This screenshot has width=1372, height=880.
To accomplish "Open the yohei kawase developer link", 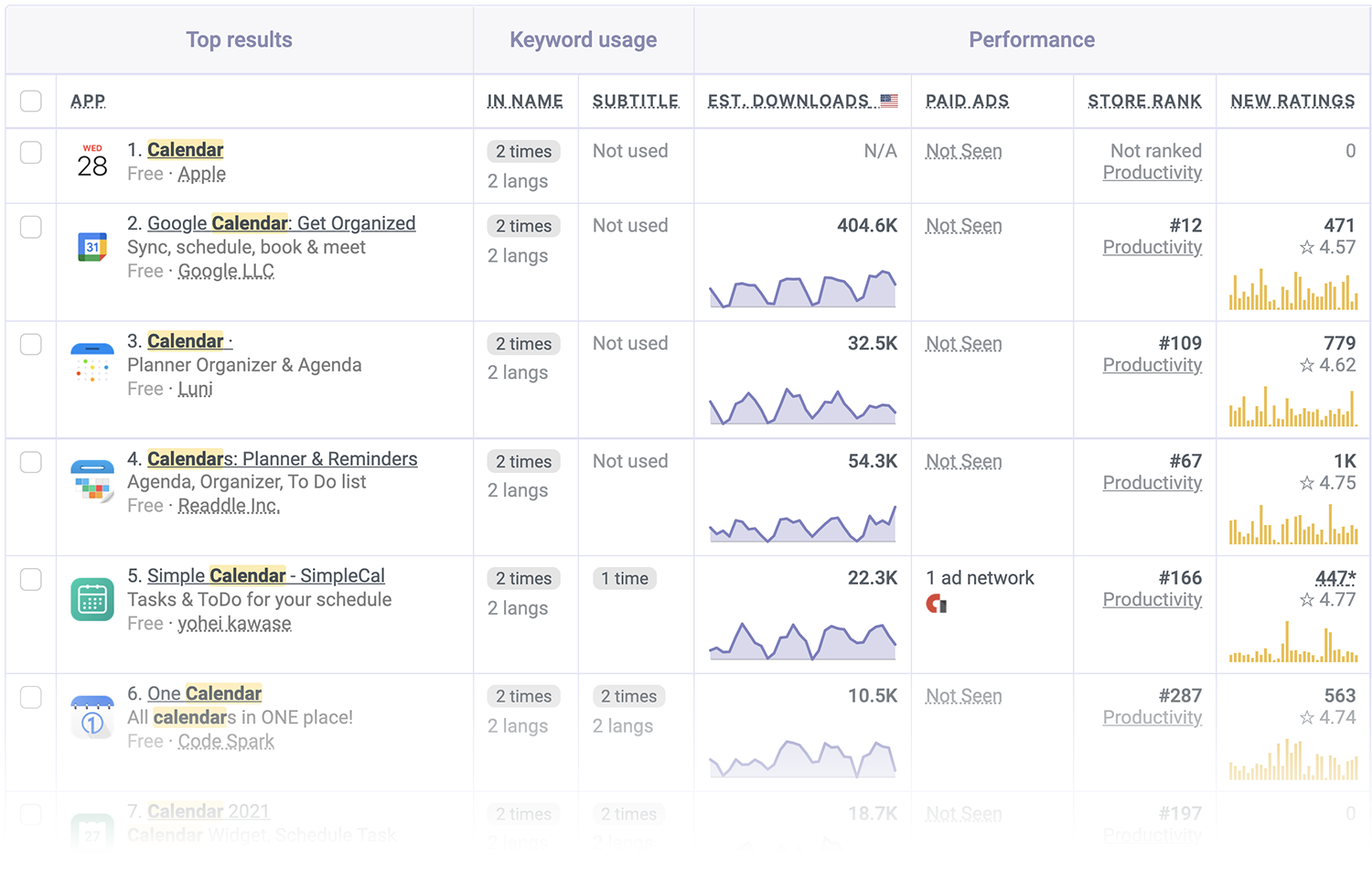I will coord(234,624).
